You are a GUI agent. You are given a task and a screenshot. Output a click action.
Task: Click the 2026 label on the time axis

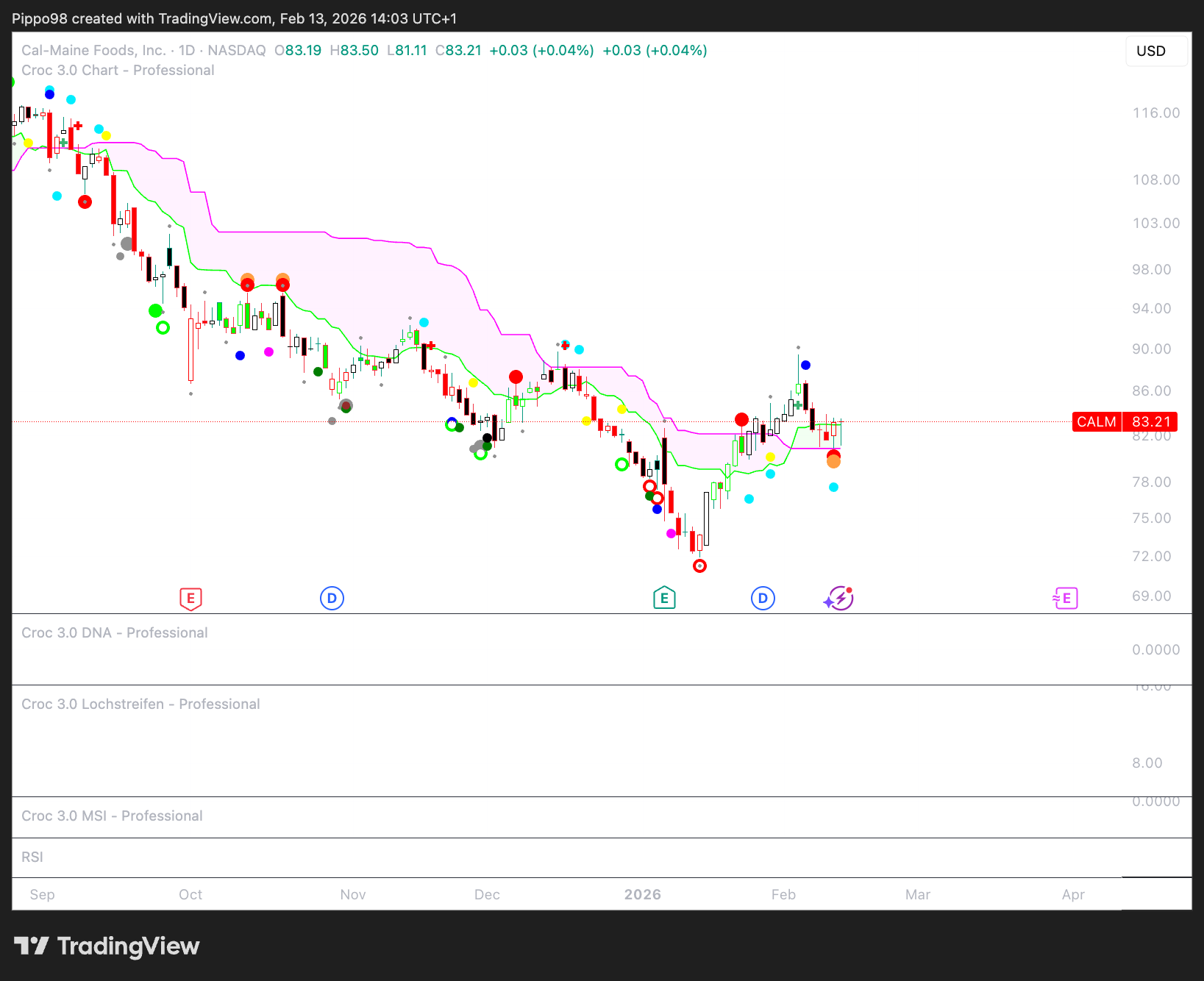(x=642, y=894)
